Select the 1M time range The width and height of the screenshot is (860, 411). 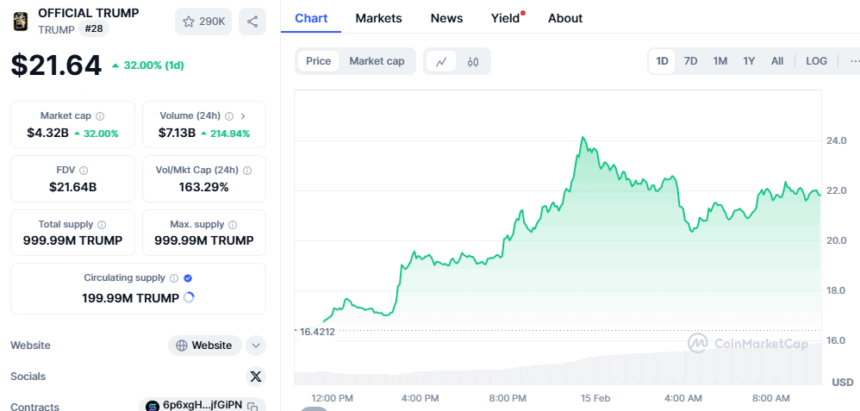pos(720,61)
